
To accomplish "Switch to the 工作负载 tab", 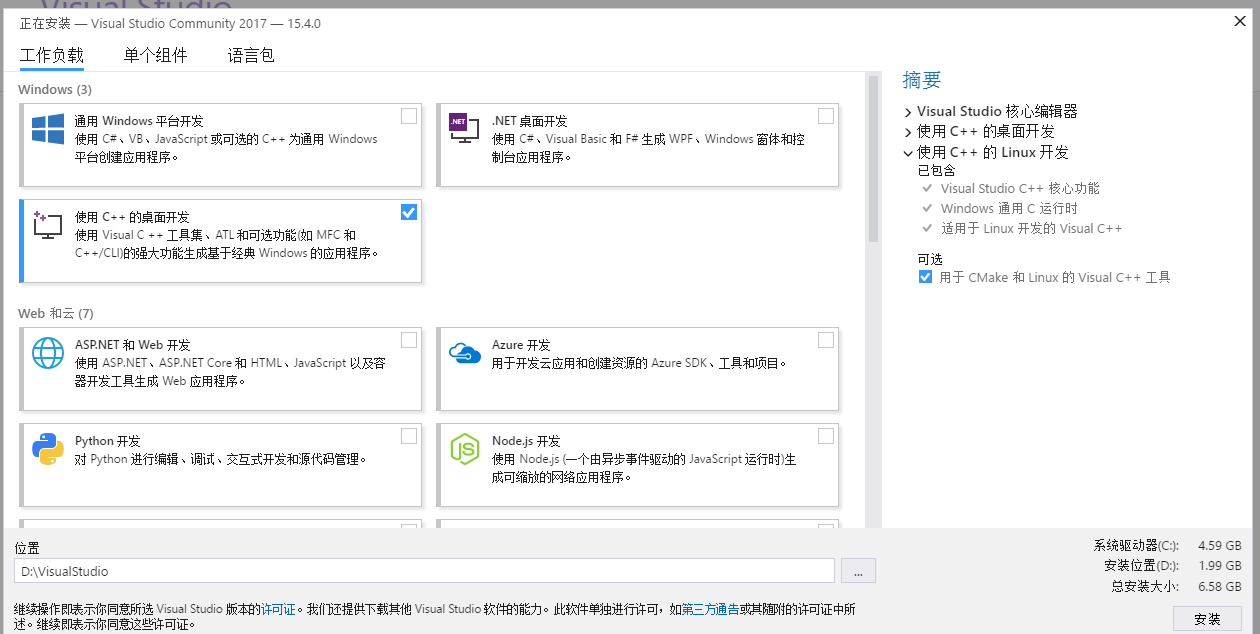I will 52,56.
